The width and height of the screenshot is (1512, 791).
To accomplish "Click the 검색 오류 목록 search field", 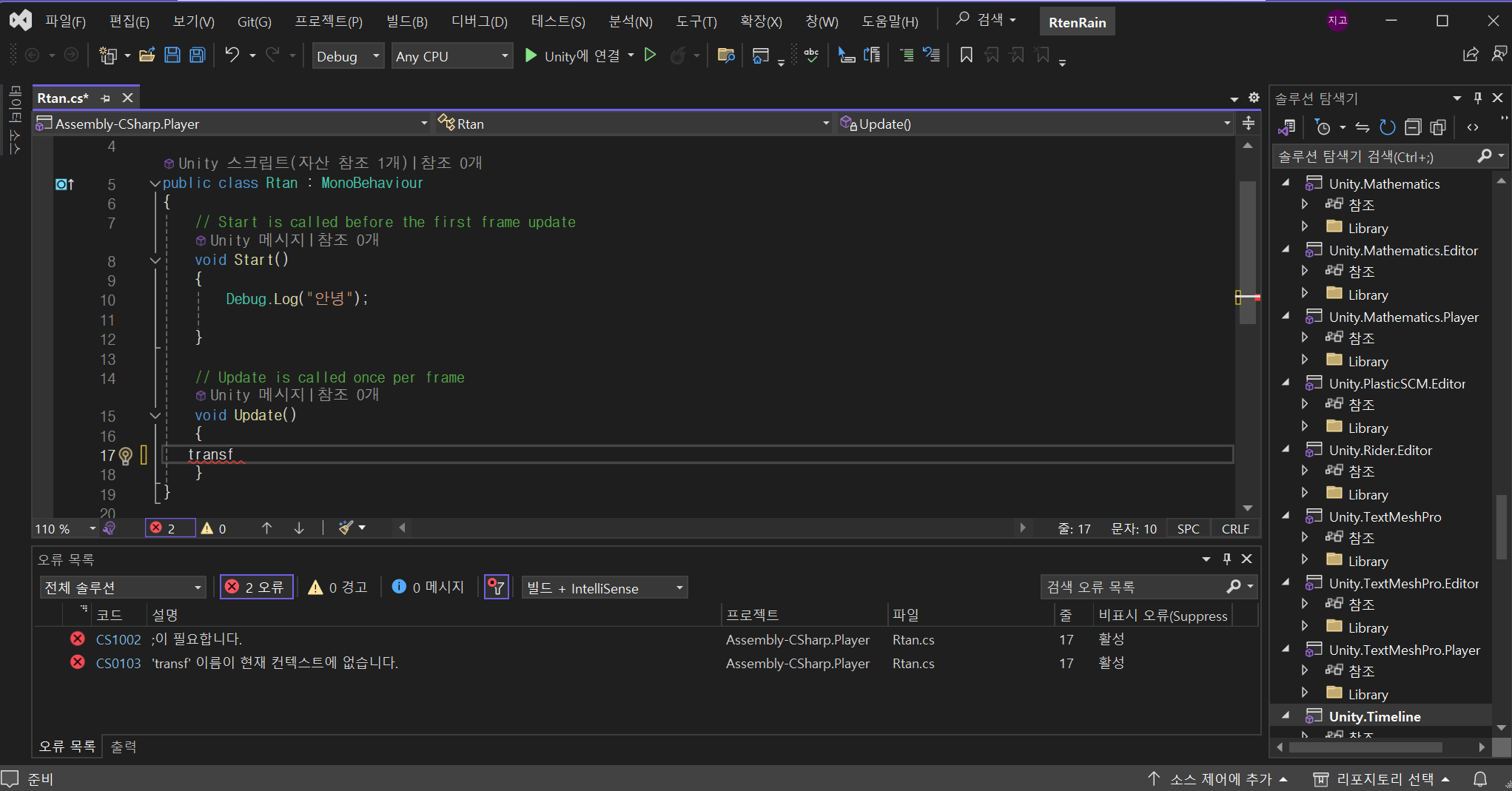I will click(x=1134, y=587).
